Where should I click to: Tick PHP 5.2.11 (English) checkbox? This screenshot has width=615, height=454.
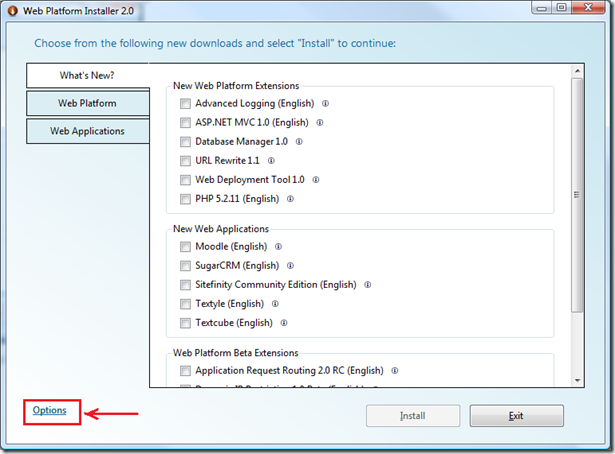pos(185,199)
